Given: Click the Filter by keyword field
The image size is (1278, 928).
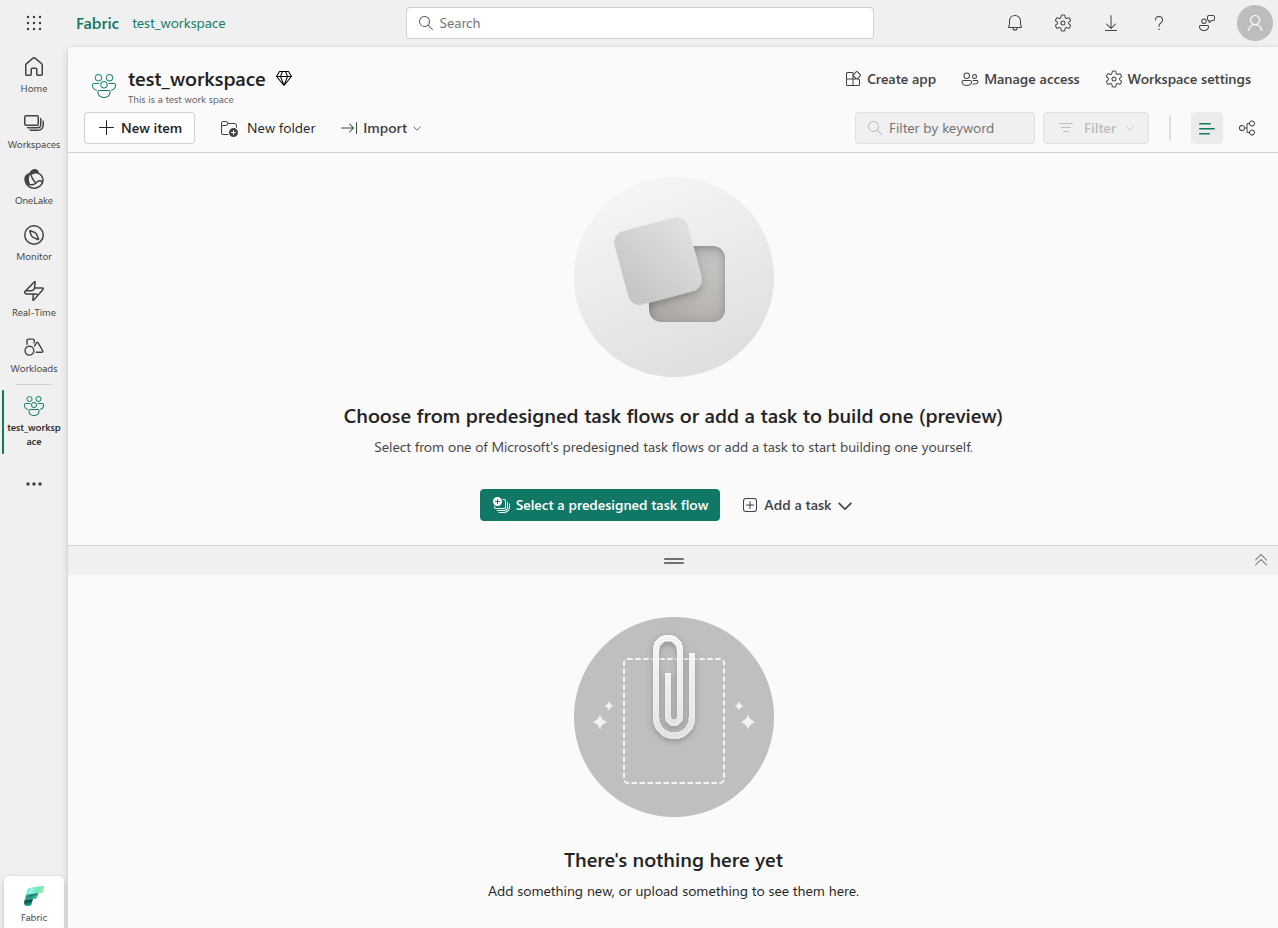Looking at the screenshot, I should point(945,128).
